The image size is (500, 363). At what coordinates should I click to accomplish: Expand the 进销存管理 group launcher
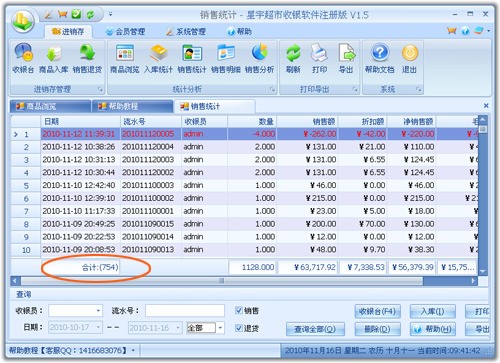pyautogui.click(x=100, y=89)
